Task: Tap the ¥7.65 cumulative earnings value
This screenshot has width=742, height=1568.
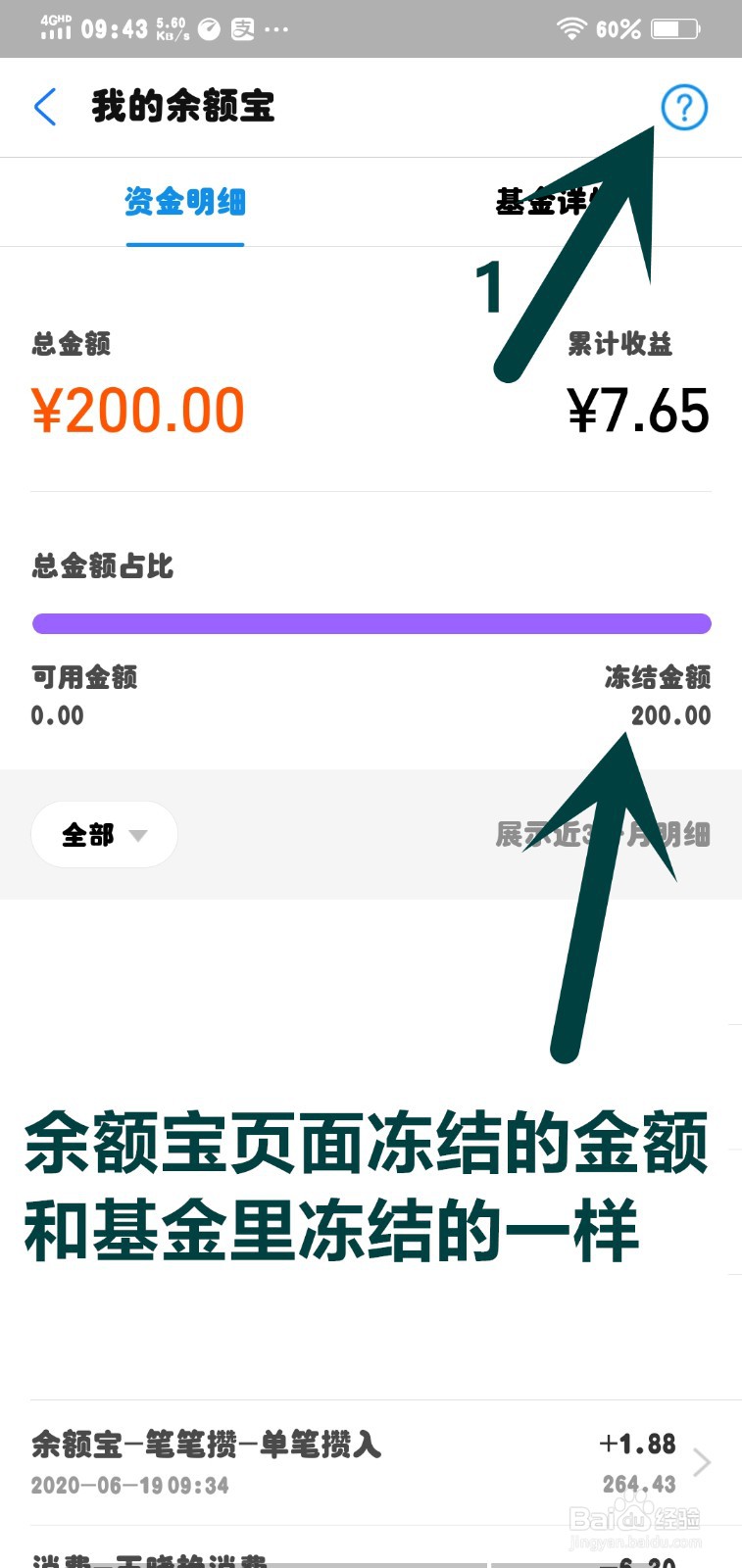Action: [638, 411]
